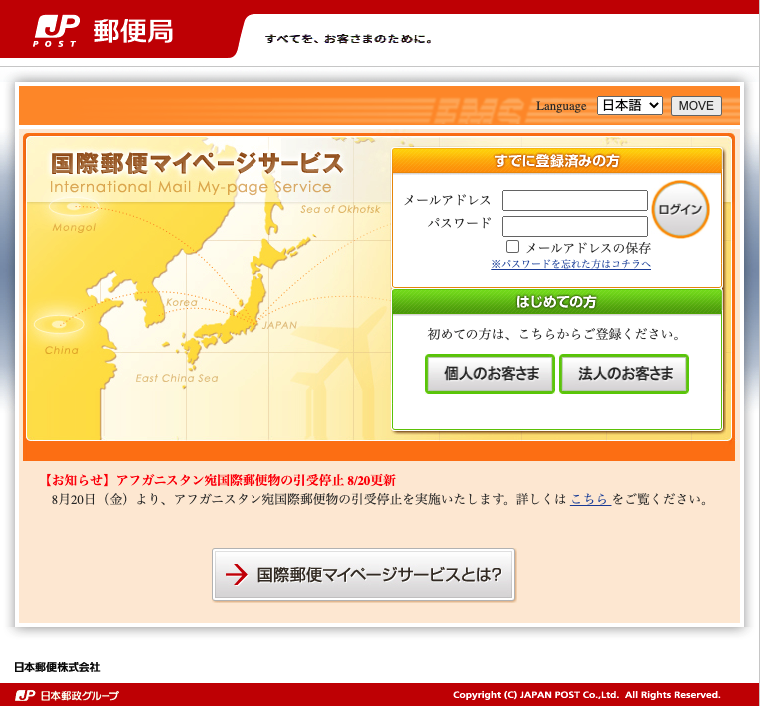This screenshot has width=760, height=706.
Task: Click the MOVE button
Action: tap(696, 106)
